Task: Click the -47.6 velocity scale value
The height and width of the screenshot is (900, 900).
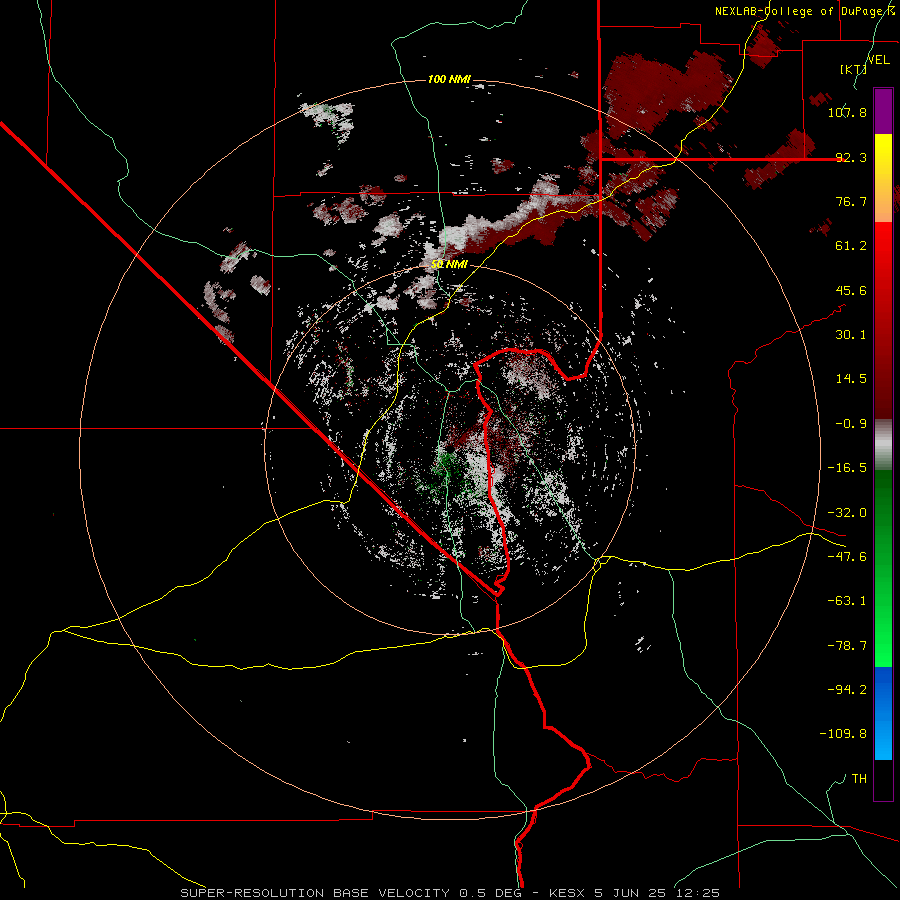Action: [847, 557]
